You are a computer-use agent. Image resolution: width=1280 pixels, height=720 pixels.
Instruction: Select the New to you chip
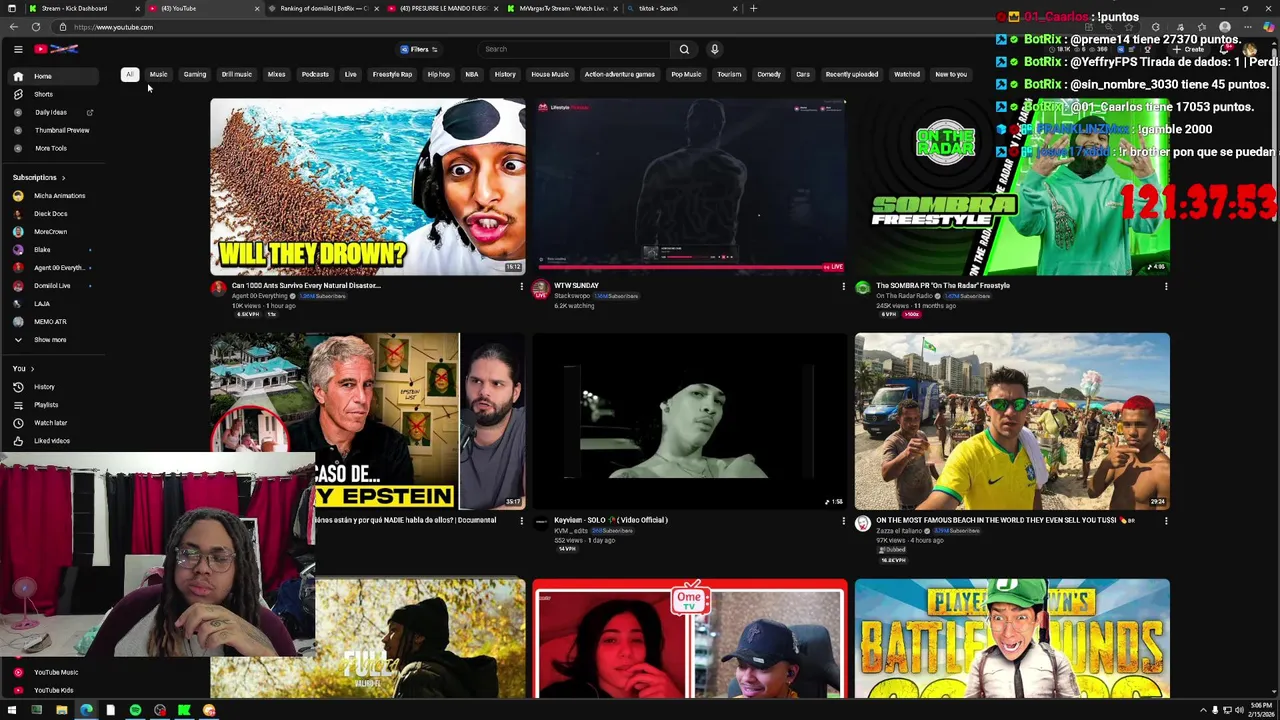pos(951,74)
